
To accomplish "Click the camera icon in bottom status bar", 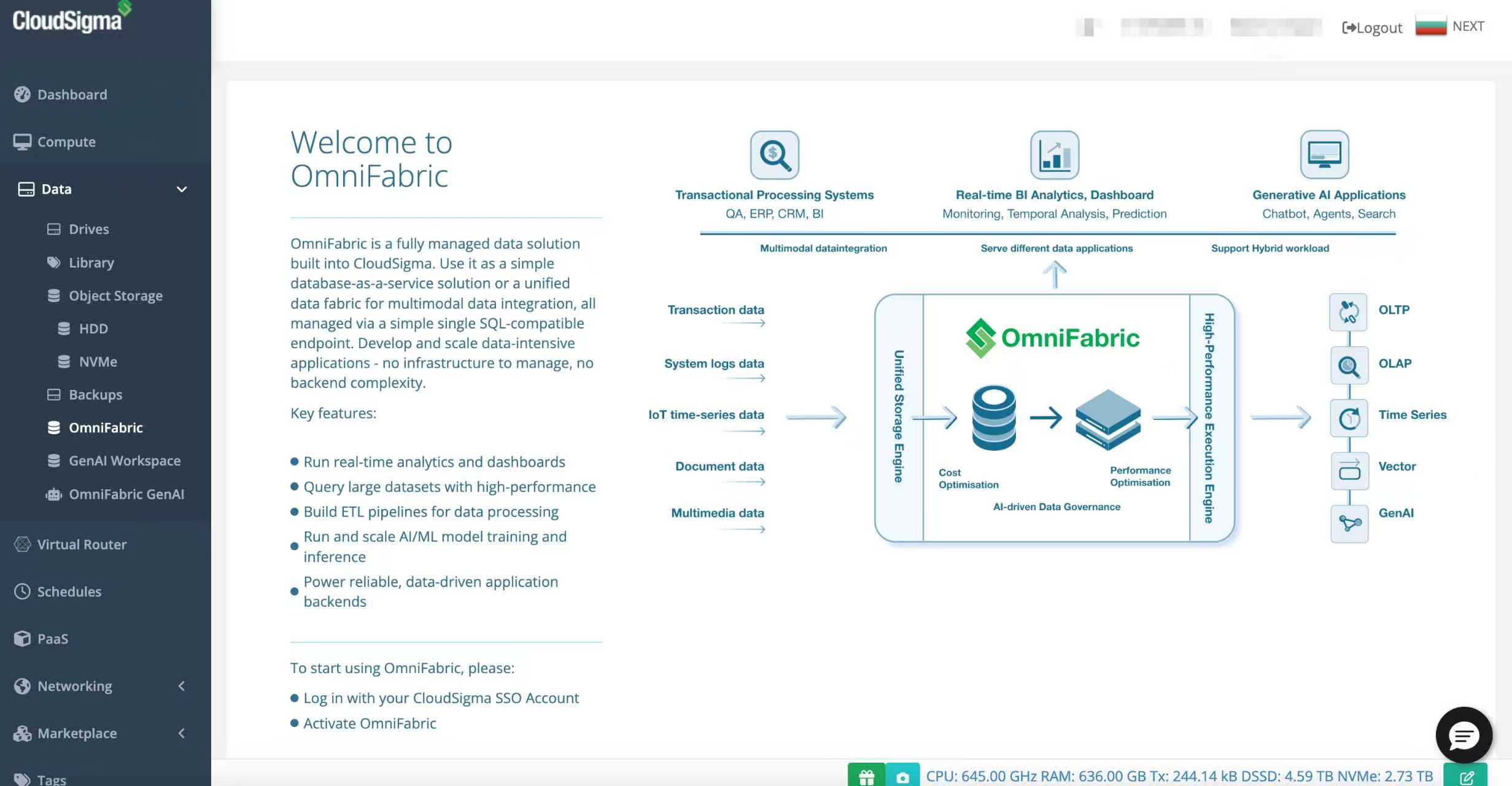I will [x=902, y=776].
